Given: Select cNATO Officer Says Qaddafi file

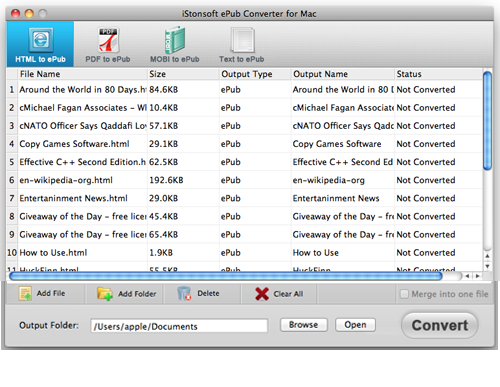Looking at the screenshot, I should 245,126.
